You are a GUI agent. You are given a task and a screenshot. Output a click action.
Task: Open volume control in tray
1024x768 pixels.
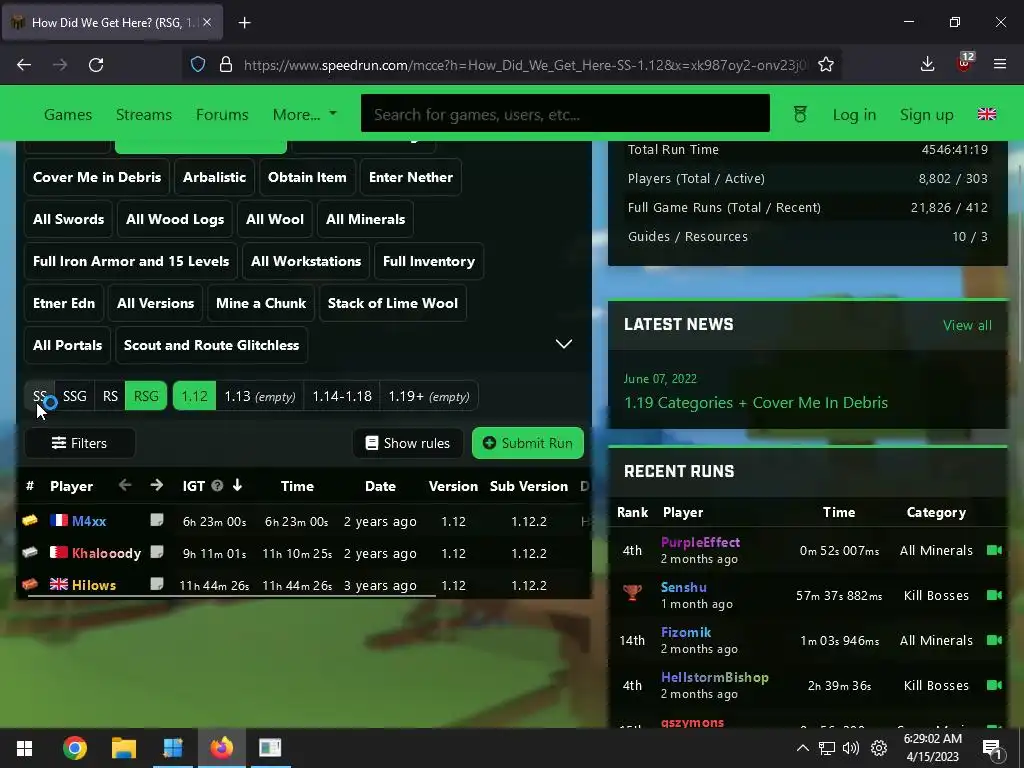pos(850,748)
